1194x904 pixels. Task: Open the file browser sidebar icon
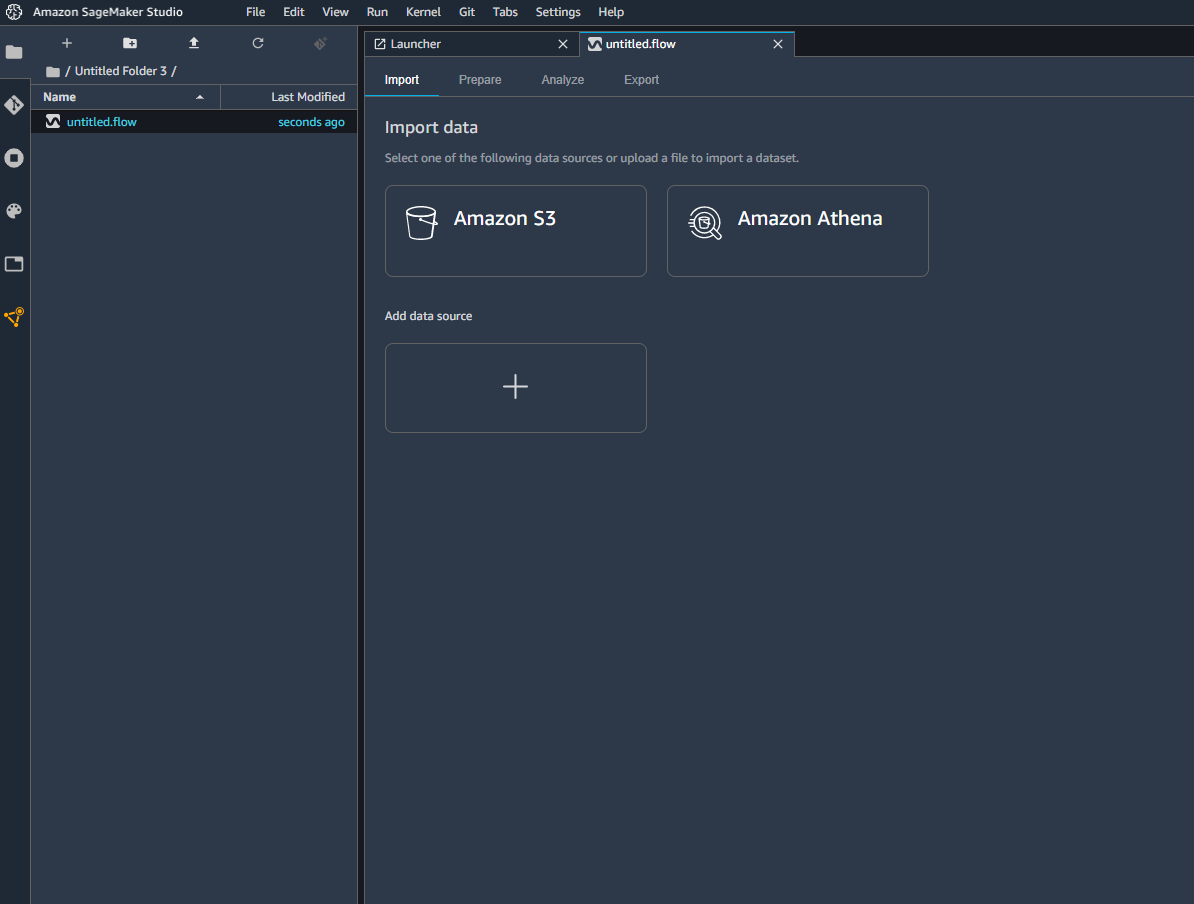14,52
